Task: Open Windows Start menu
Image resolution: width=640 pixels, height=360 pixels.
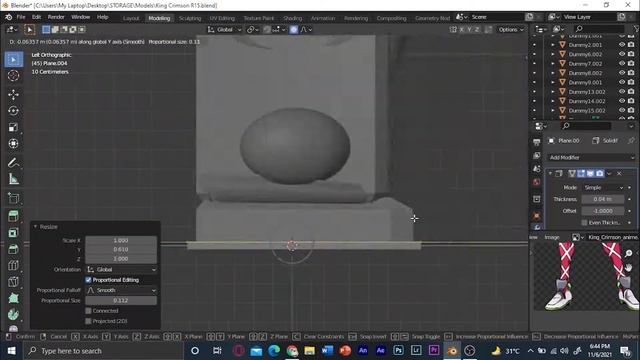Action: [11, 350]
